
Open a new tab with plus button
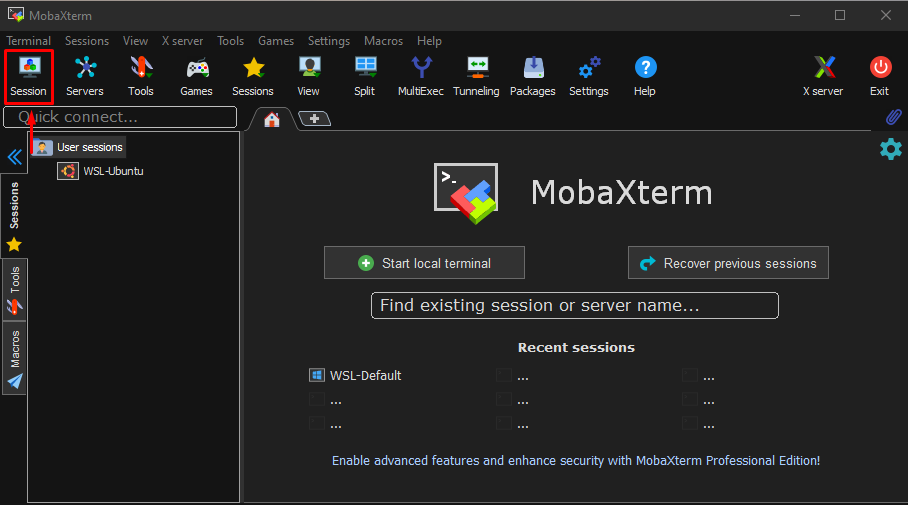click(x=314, y=119)
